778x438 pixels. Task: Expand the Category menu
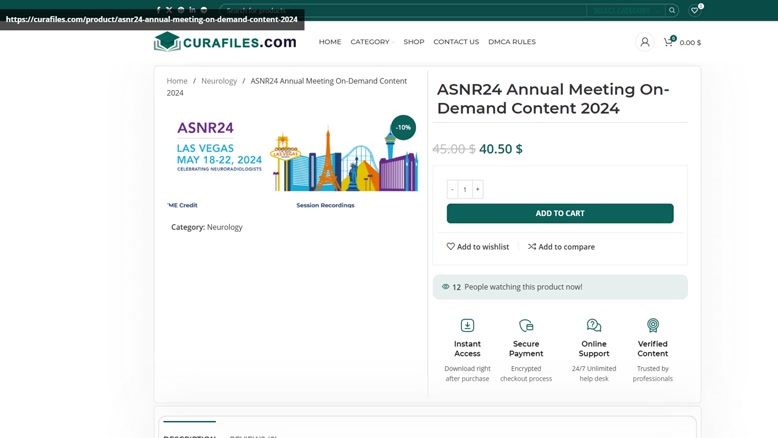click(372, 42)
